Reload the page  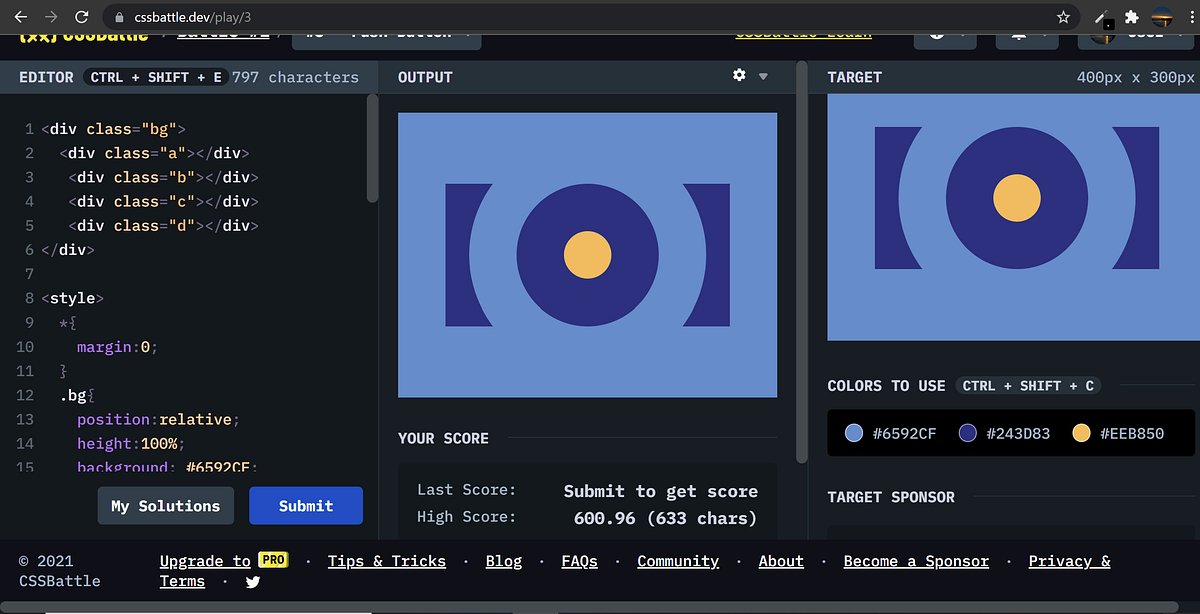pyautogui.click(x=83, y=17)
